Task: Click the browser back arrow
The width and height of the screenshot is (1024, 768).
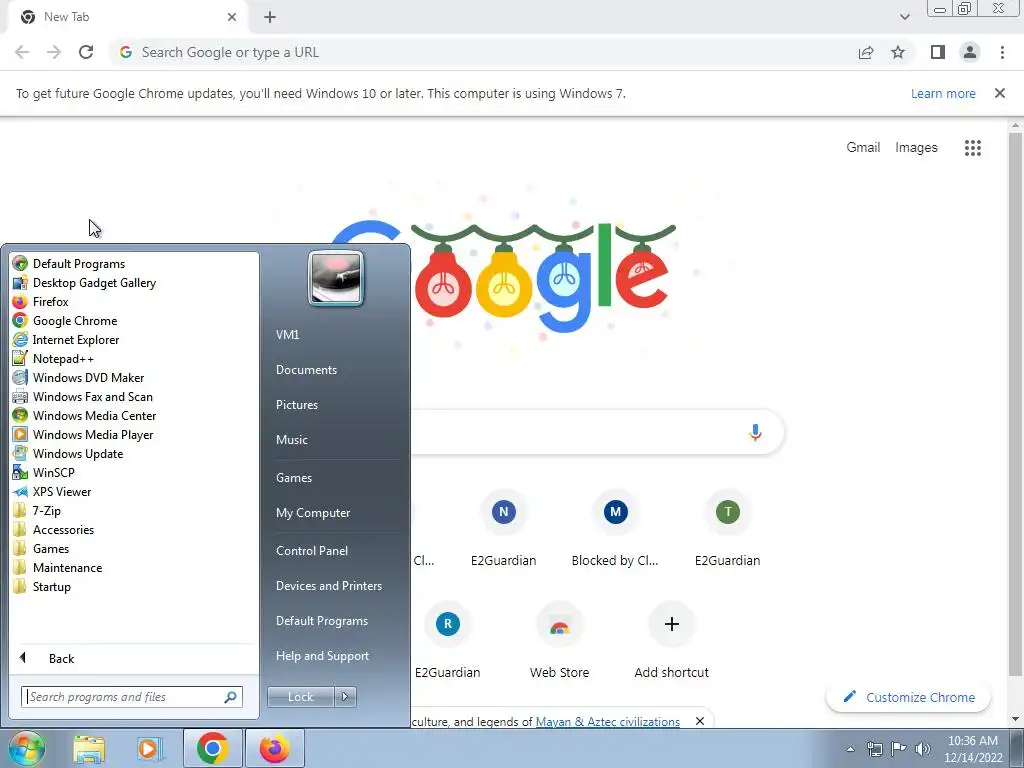Action: 22,52
